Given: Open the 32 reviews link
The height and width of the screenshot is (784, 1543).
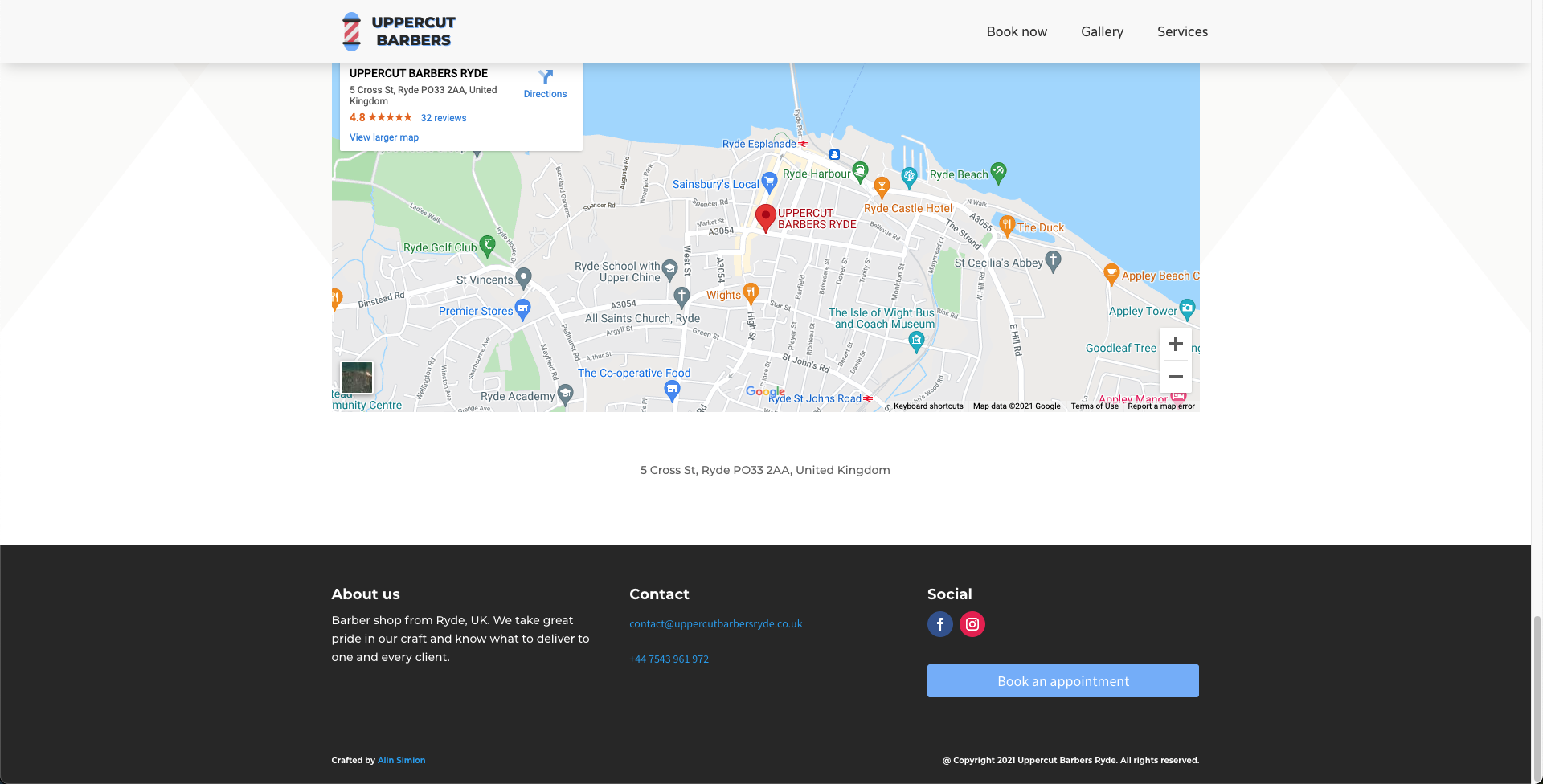Looking at the screenshot, I should coord(444,118).
